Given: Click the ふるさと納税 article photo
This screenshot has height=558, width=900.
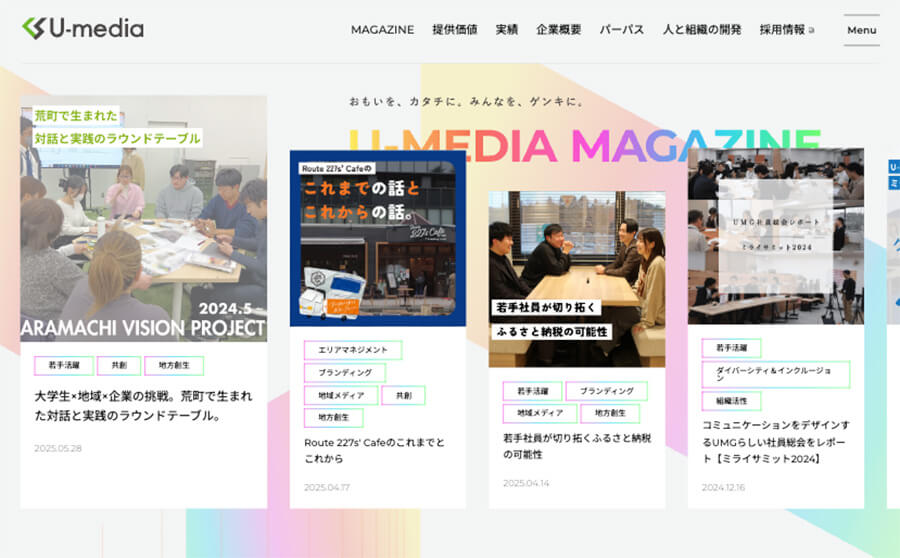Looking at the screenshot, I should [577, 278].
